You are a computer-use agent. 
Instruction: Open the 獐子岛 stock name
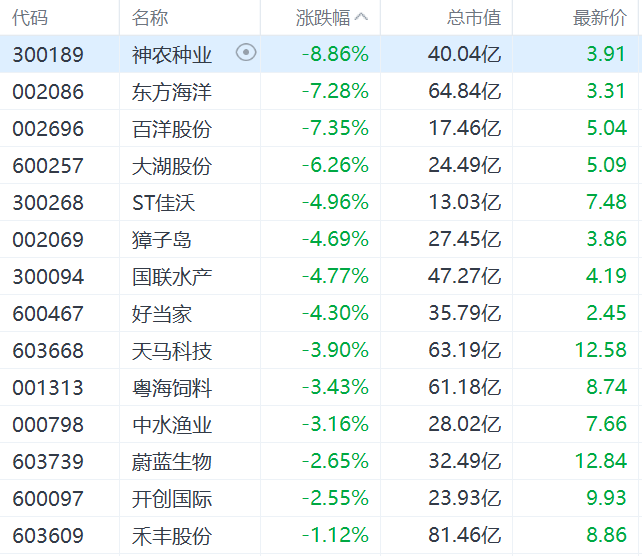coord(162,240)
